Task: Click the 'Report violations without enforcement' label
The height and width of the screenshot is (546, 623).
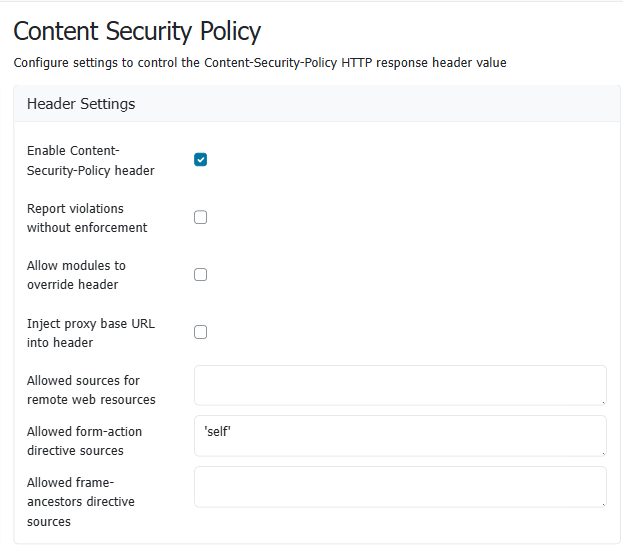Action: [x=87, y=218]
